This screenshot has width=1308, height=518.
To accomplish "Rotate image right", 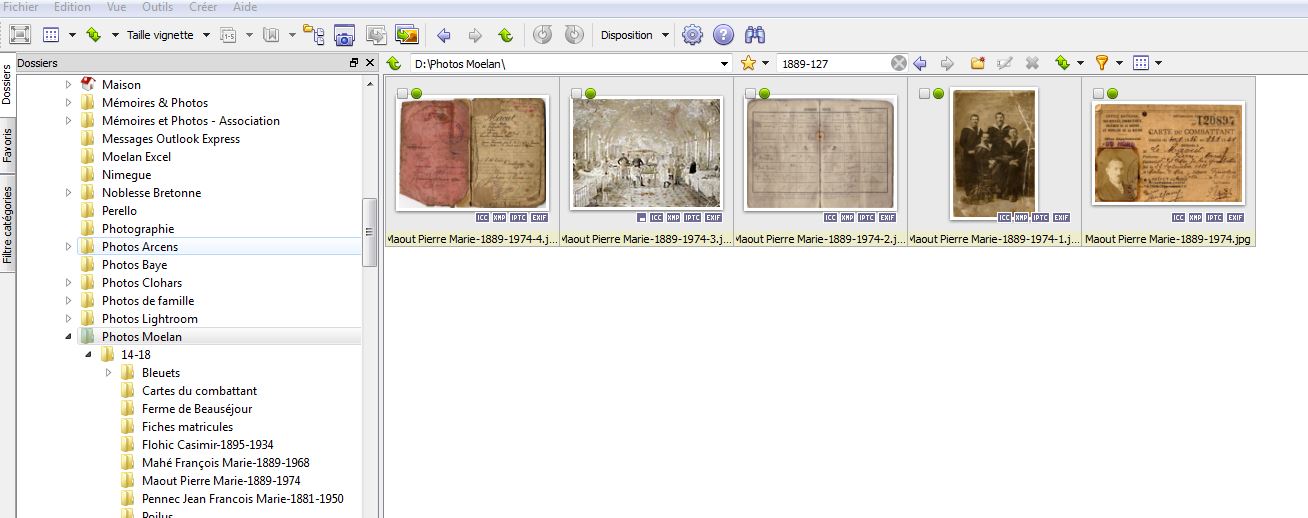I will (573, 35).
